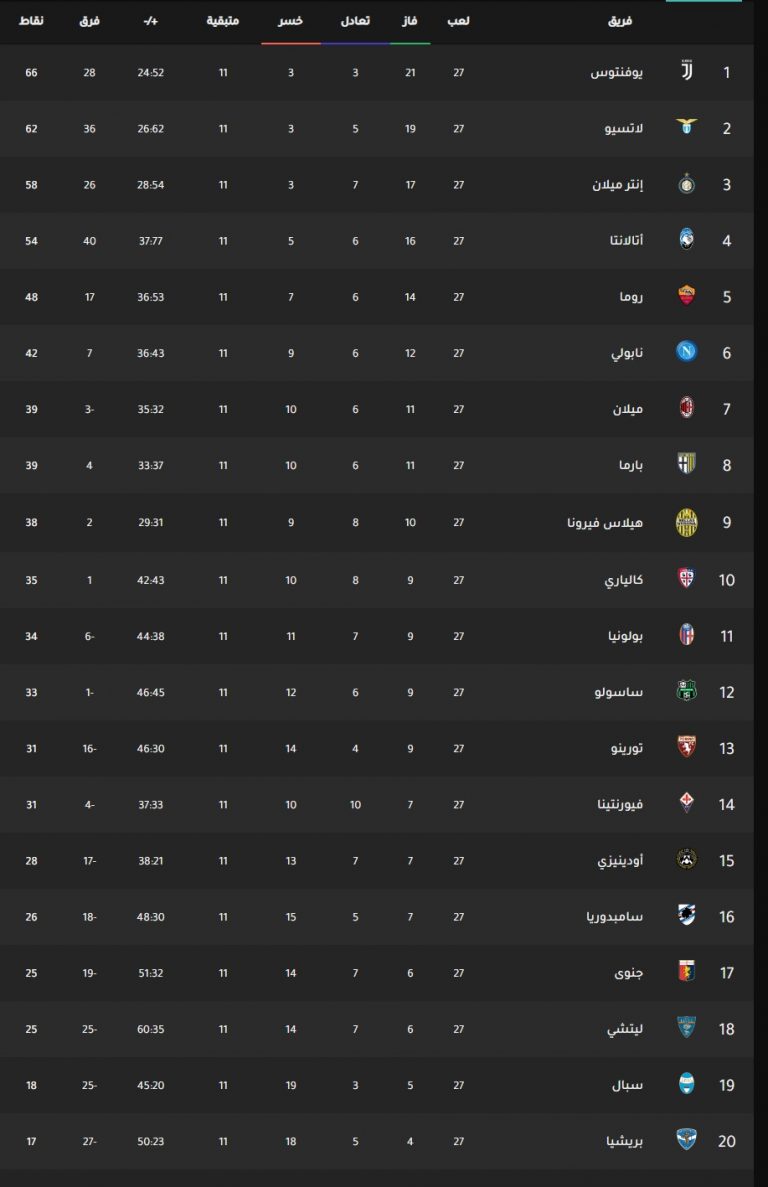Click the Napoli blue N crest
768x1187 pixels.
pos(686,352)
